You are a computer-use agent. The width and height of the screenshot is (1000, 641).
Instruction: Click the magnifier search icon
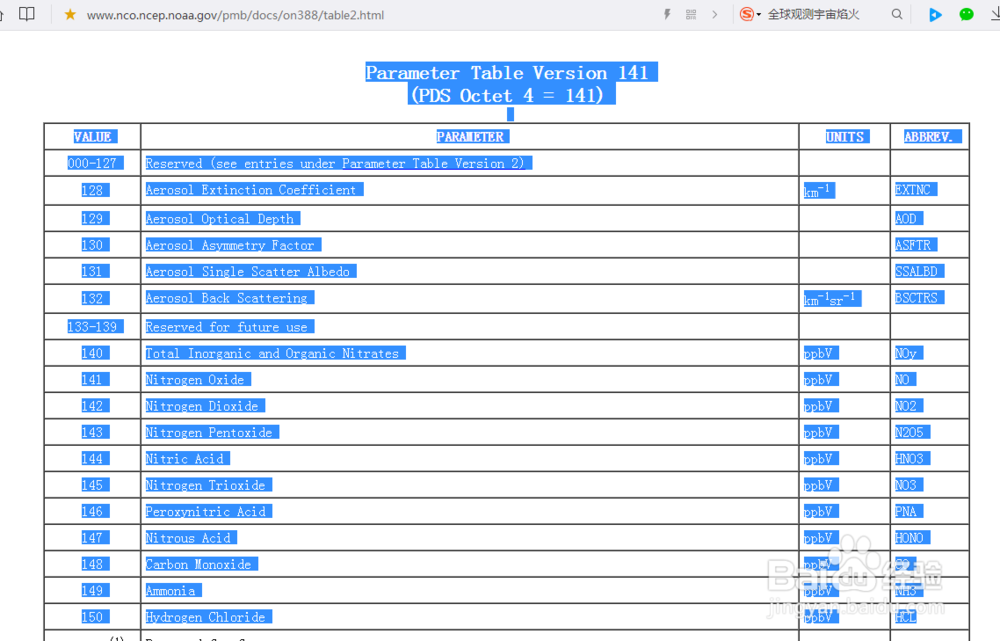point(897,14)
